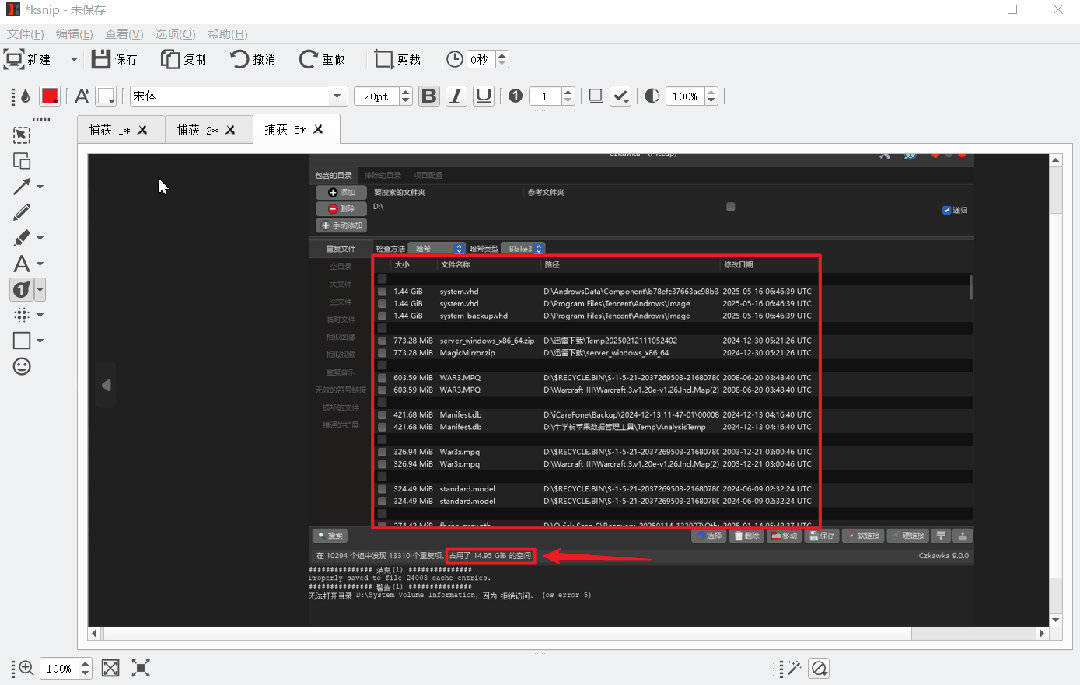Click the fit image to window icon
Screen dimensions: 1080x685
(x=110, y=668)
